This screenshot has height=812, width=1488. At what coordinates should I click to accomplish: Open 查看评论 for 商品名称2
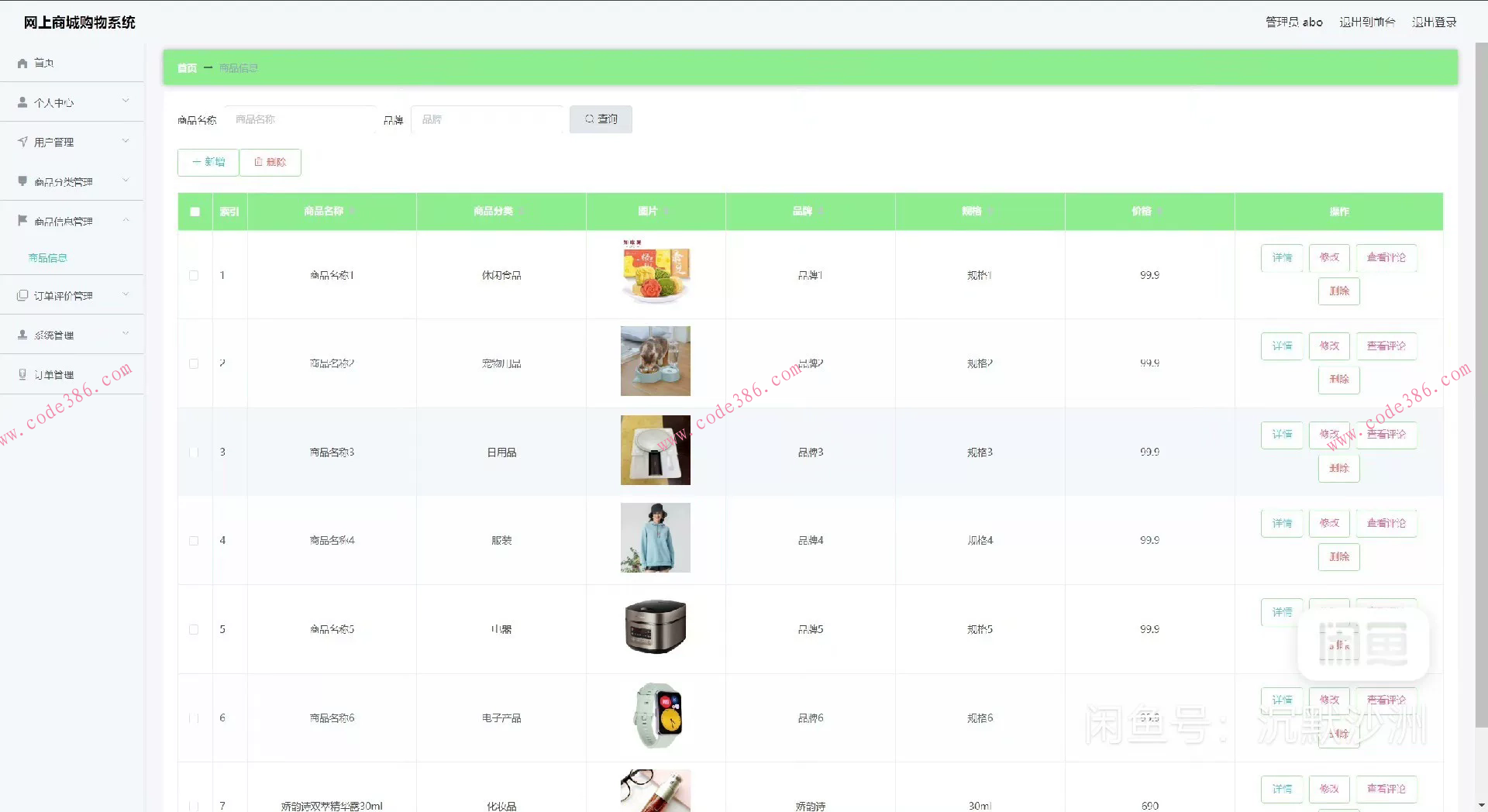pos(1386,346)
